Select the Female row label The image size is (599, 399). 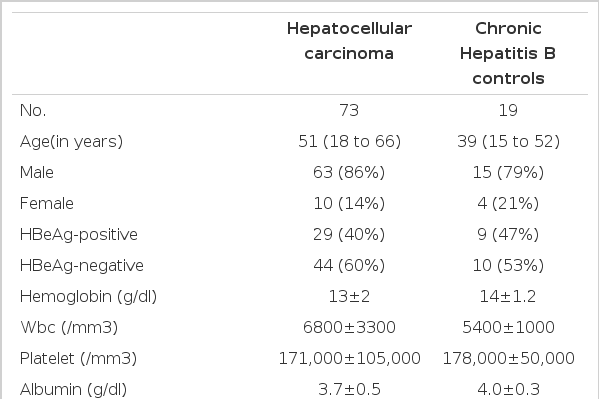coord(47,203)
